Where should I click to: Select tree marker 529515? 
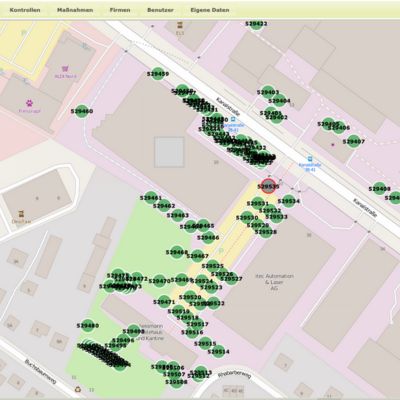[205, 344]
